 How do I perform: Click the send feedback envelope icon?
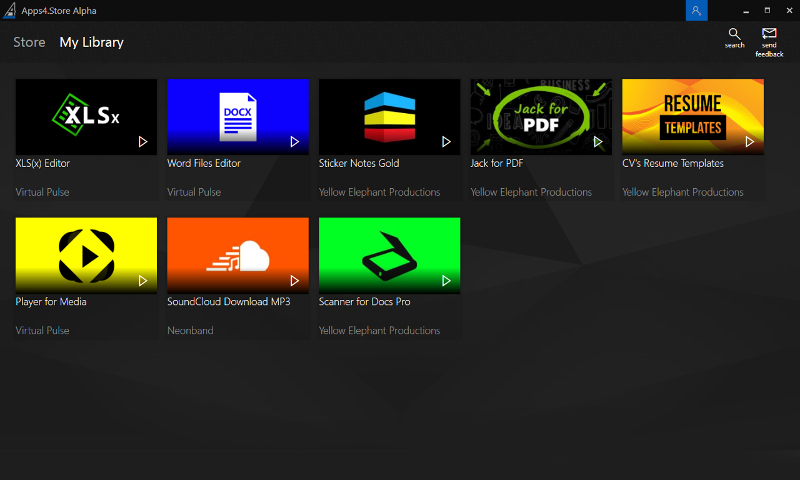(x=769, y=34)
